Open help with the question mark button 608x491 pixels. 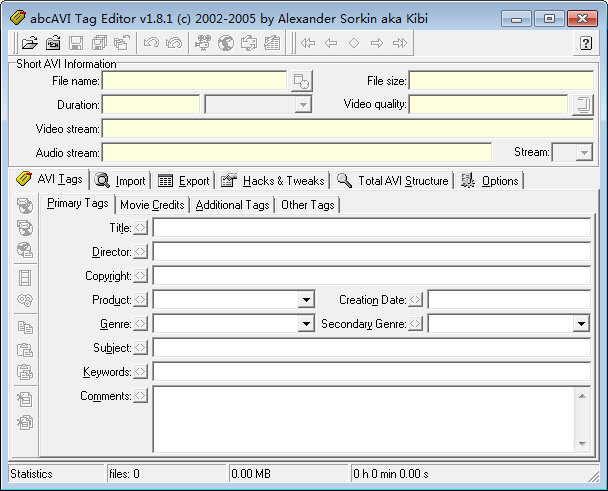click(586, 43)
